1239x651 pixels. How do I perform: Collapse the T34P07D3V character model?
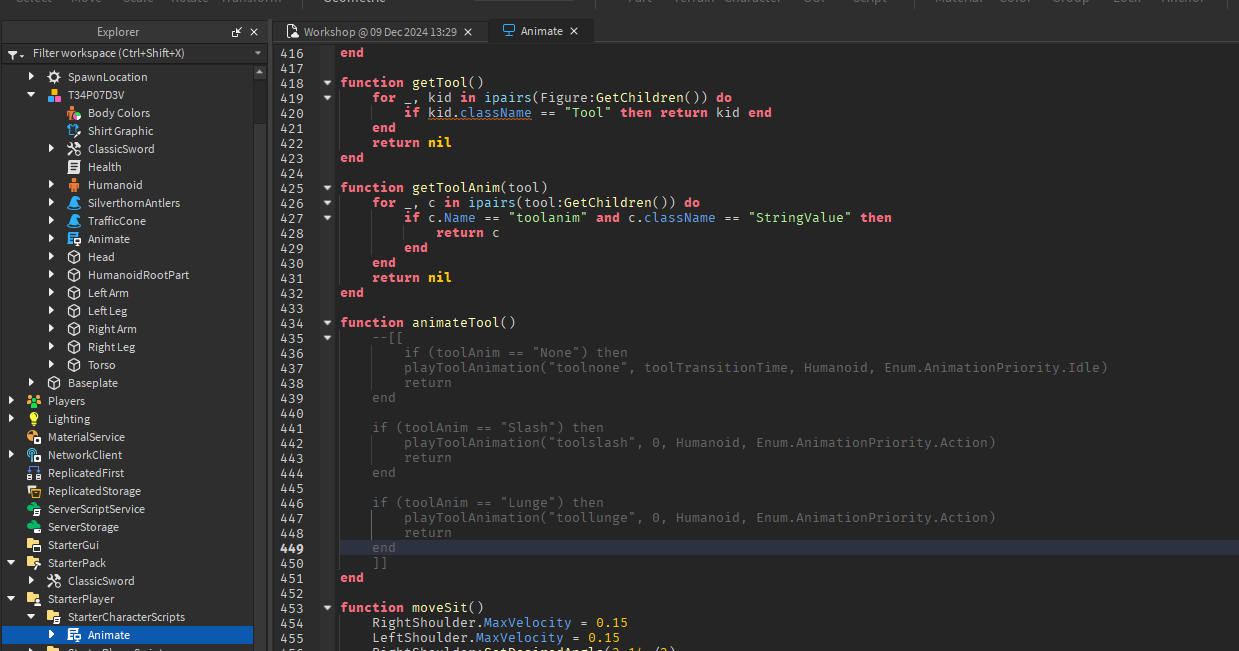[30, 94]
